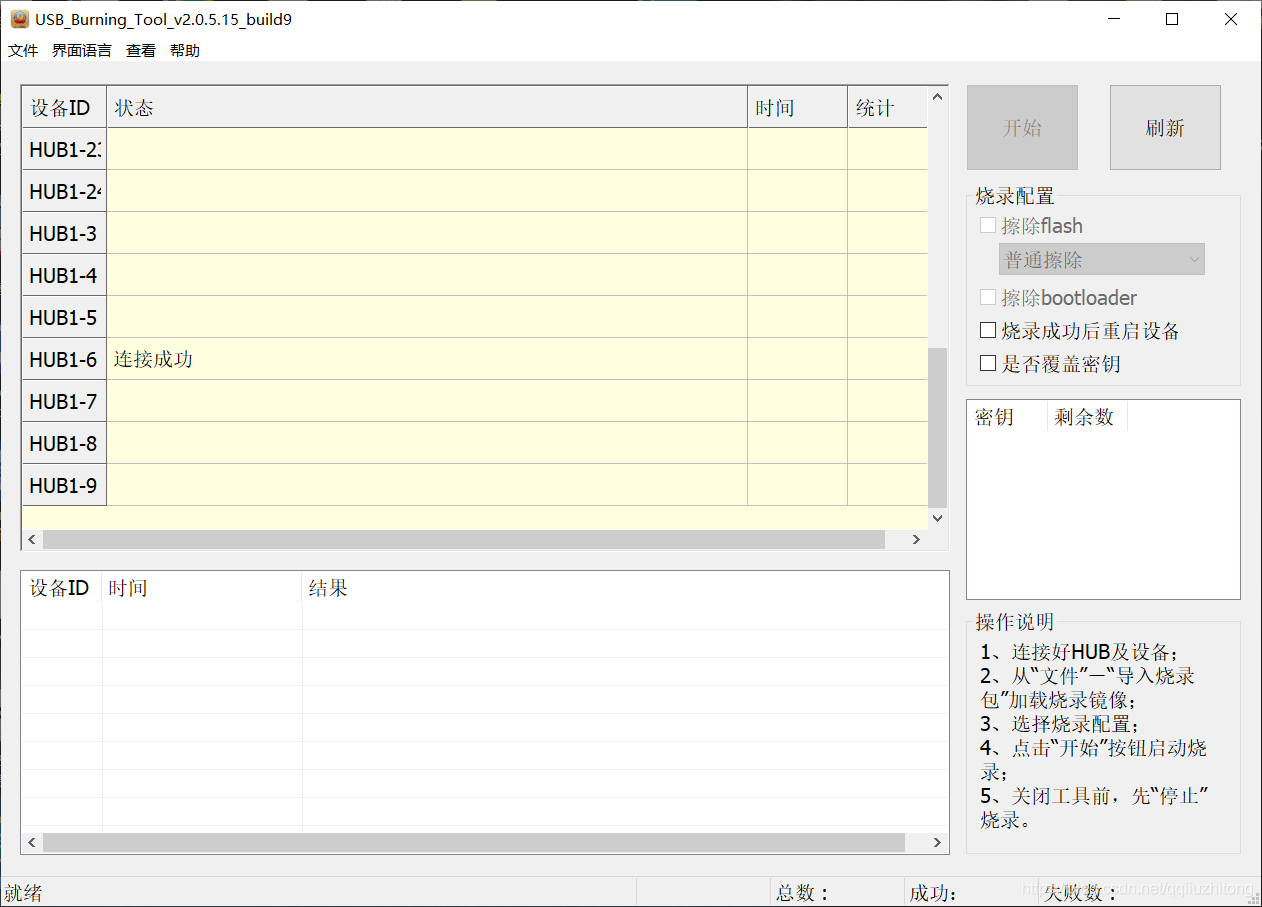Screen dimensions: 1262x907
Task: Check 烧录成功后重启设备 option
Action: coord(988,330)
